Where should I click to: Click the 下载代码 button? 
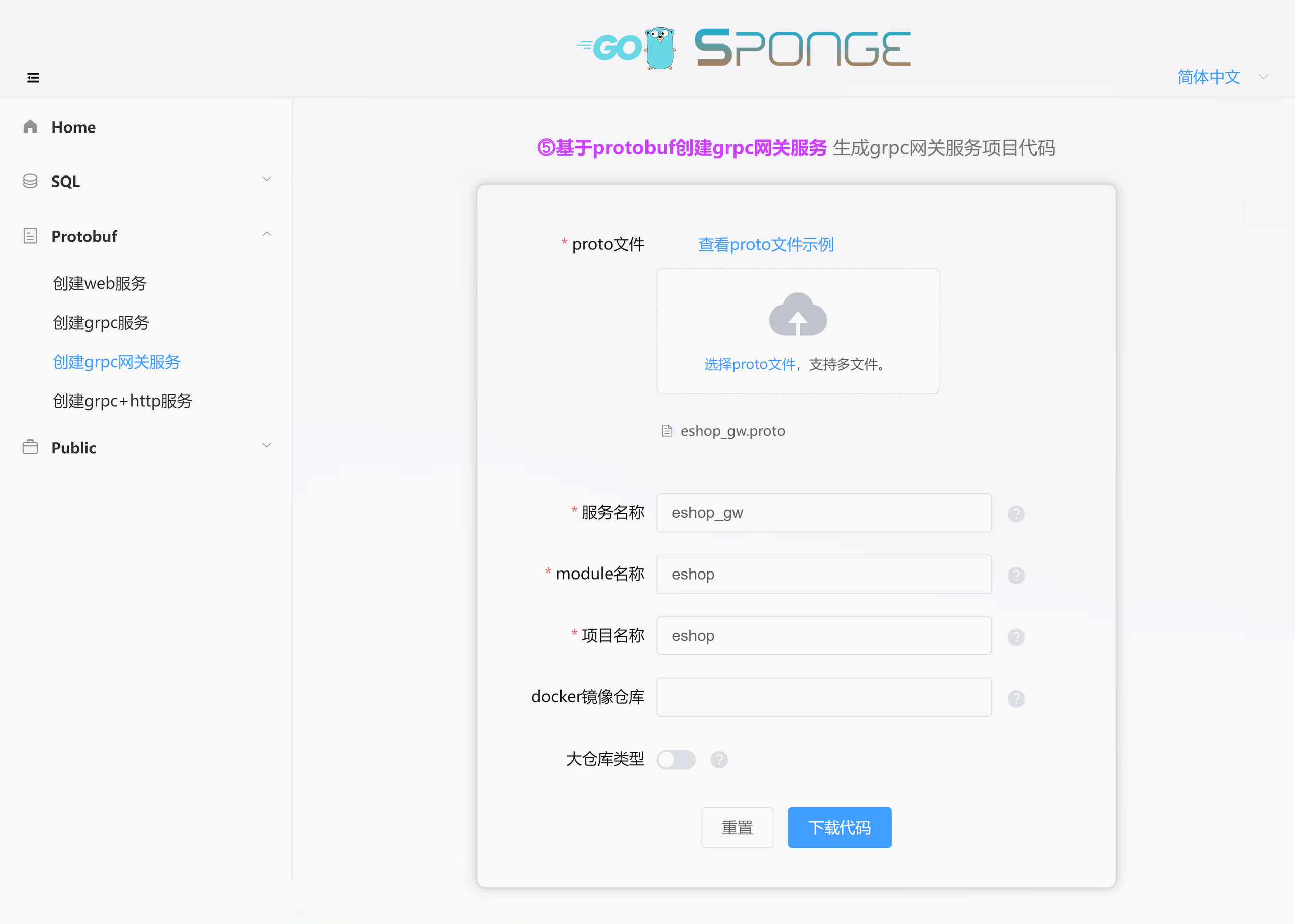[x=839, y=827]
